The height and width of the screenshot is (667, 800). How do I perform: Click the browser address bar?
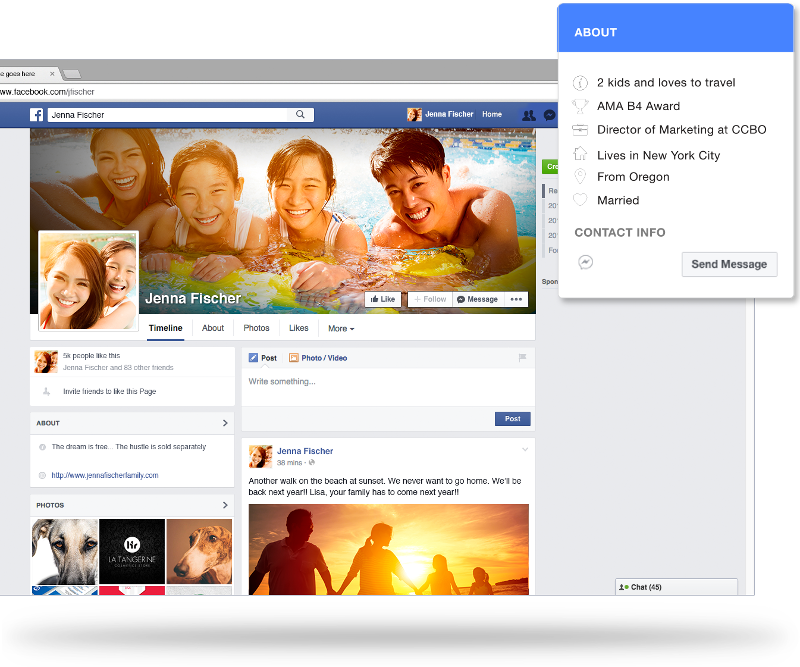pyautogui.click(x=279, y=92)
